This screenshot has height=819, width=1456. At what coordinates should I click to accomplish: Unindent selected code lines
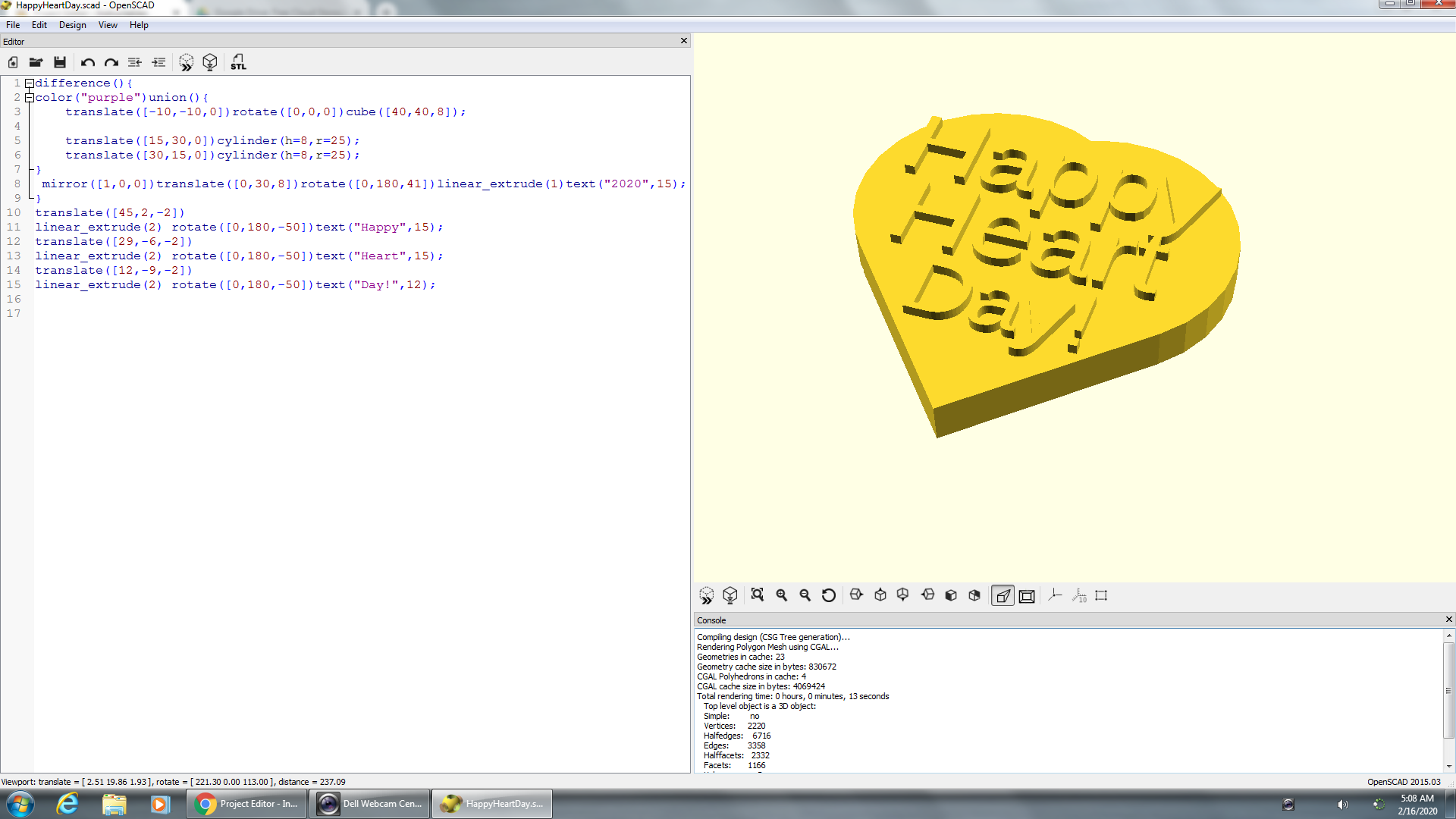[x=135, y=62]
